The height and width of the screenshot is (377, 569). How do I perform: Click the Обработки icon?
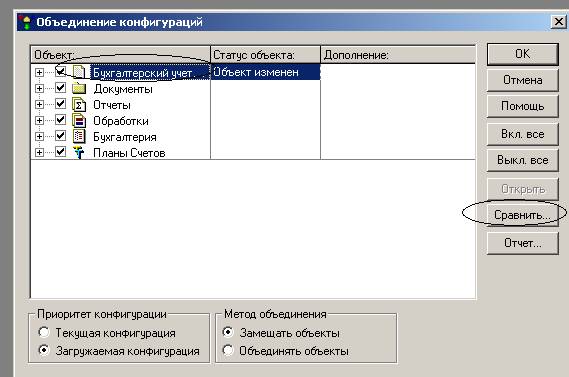click(x=79, y=120)
